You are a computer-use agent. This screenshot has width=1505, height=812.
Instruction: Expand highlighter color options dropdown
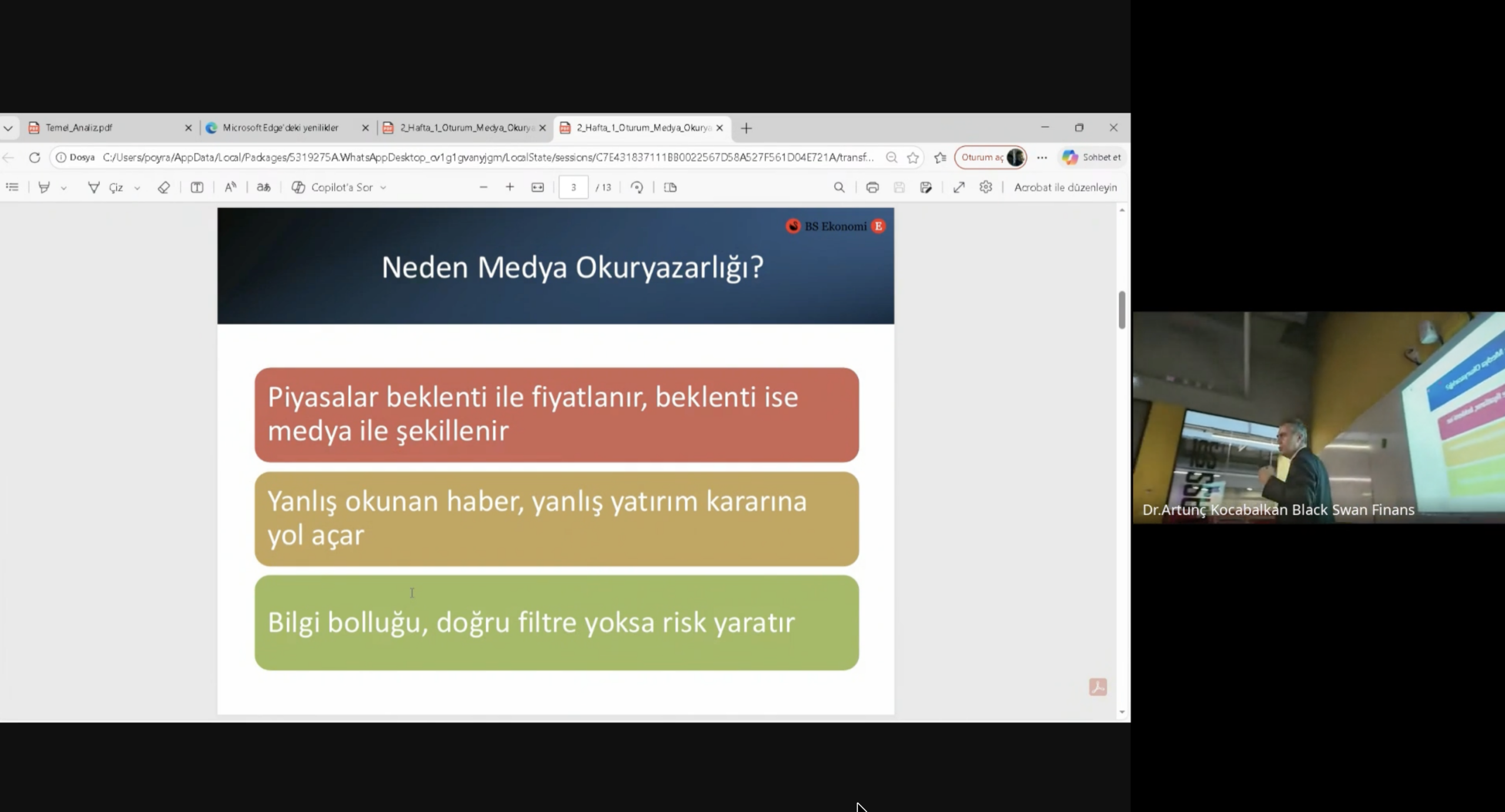pos(63,188)
